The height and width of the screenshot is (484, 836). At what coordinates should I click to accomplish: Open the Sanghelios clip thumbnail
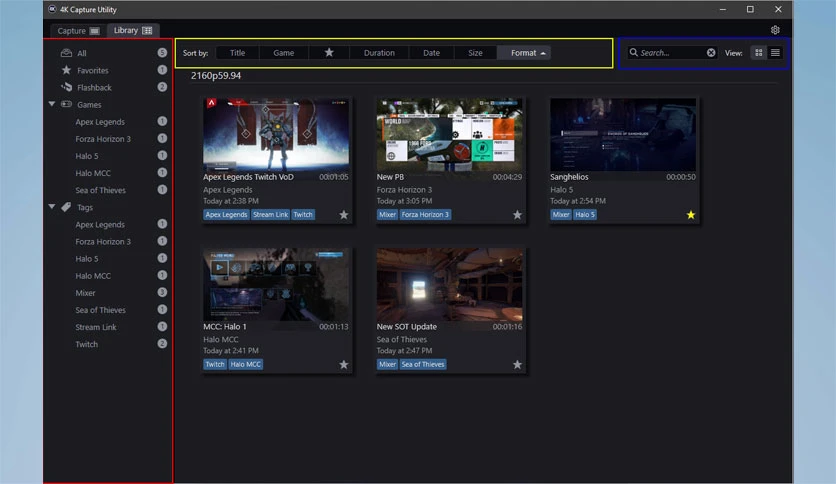click(623, 134)
